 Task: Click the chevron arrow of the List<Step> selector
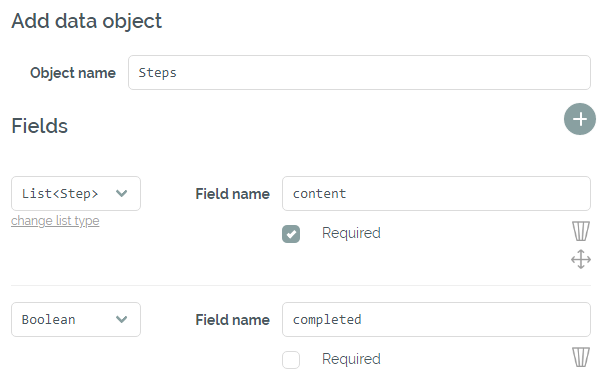coord(121,194)
